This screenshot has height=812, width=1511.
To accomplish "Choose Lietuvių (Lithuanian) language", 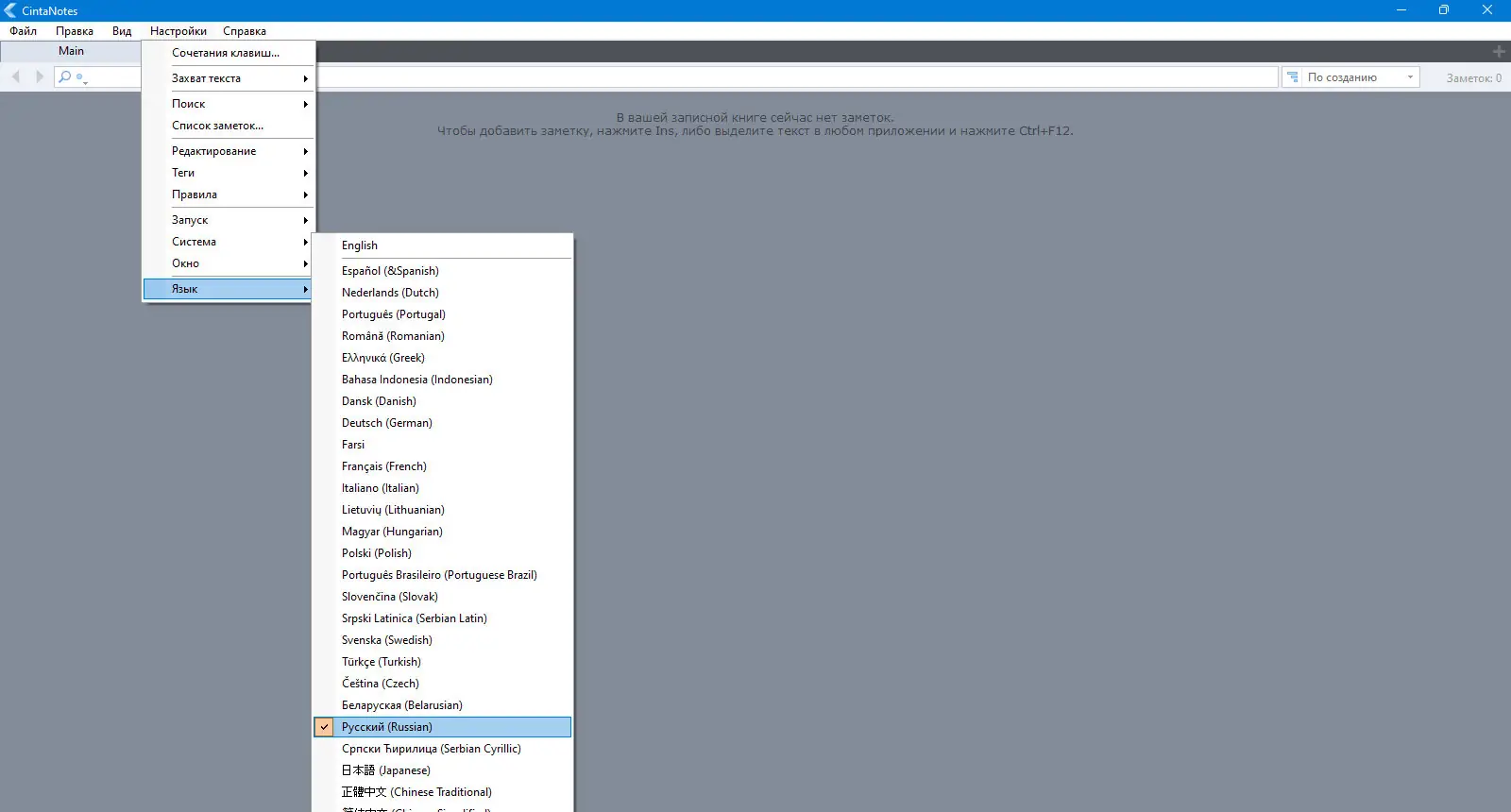I will (442, 510).
